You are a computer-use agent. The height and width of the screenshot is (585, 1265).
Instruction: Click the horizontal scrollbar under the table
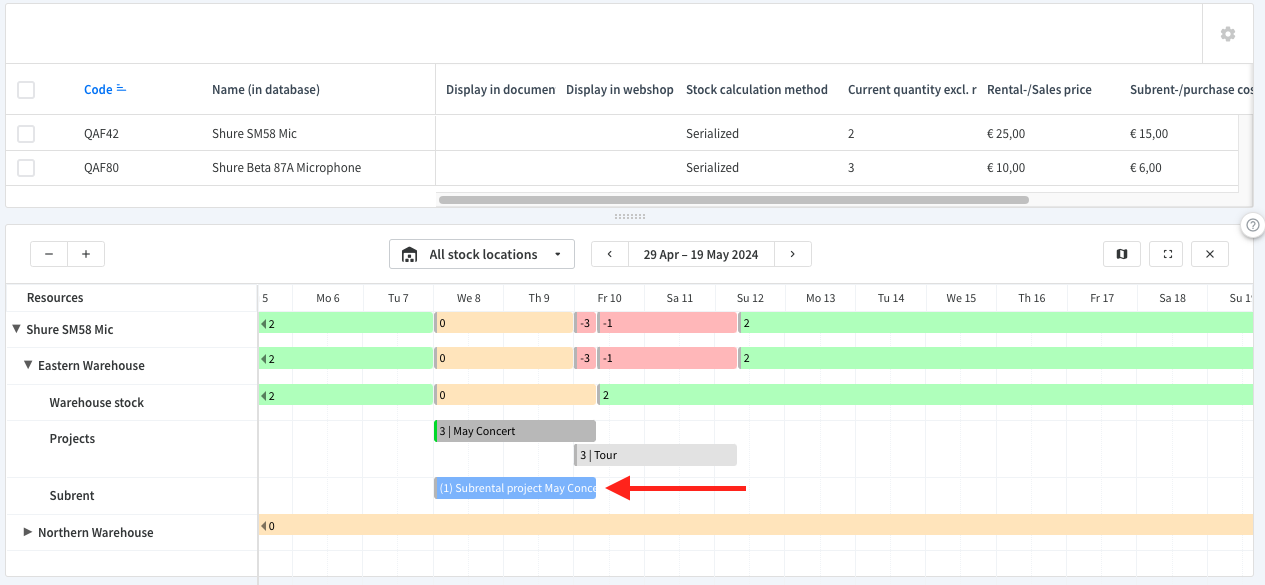point(733,200)
